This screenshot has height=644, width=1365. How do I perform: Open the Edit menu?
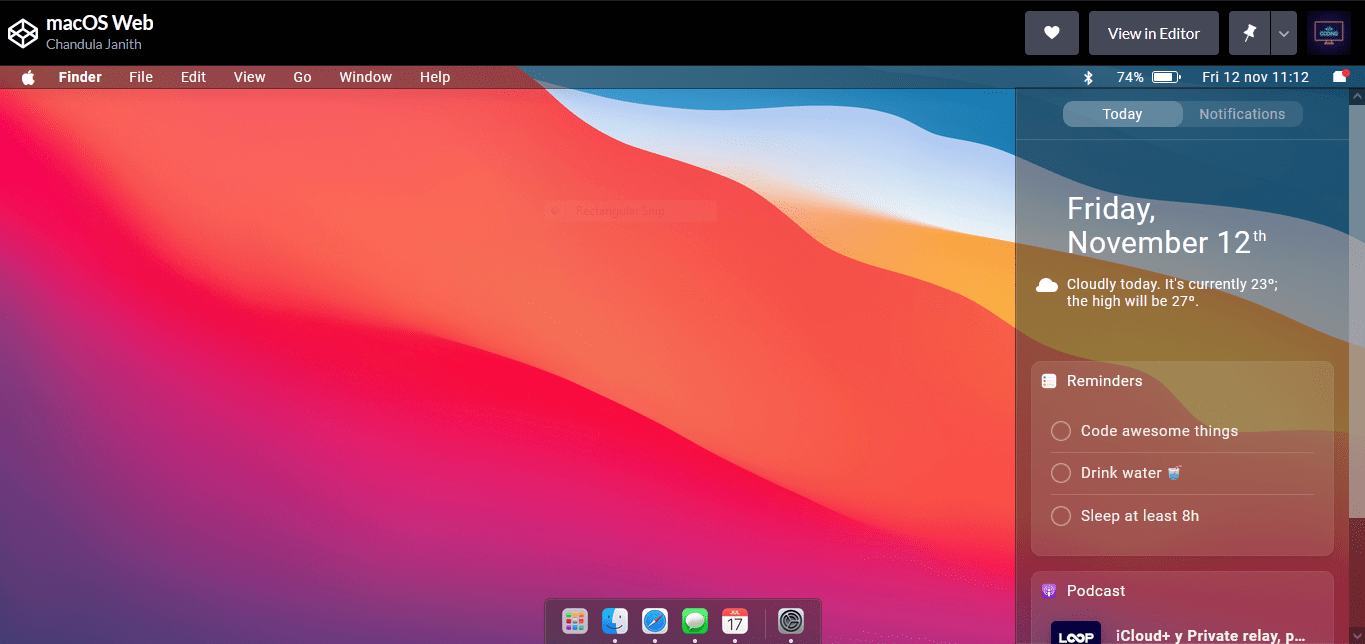point(193,77)
